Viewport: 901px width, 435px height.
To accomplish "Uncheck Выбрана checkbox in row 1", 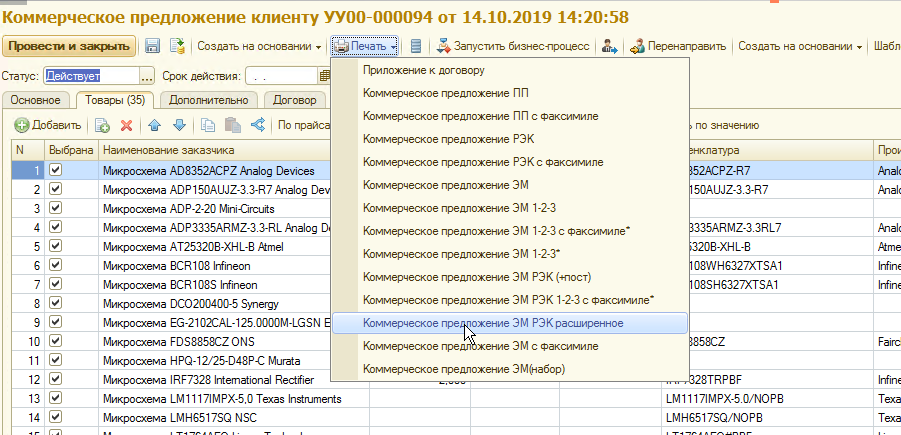I will [56, 171].
